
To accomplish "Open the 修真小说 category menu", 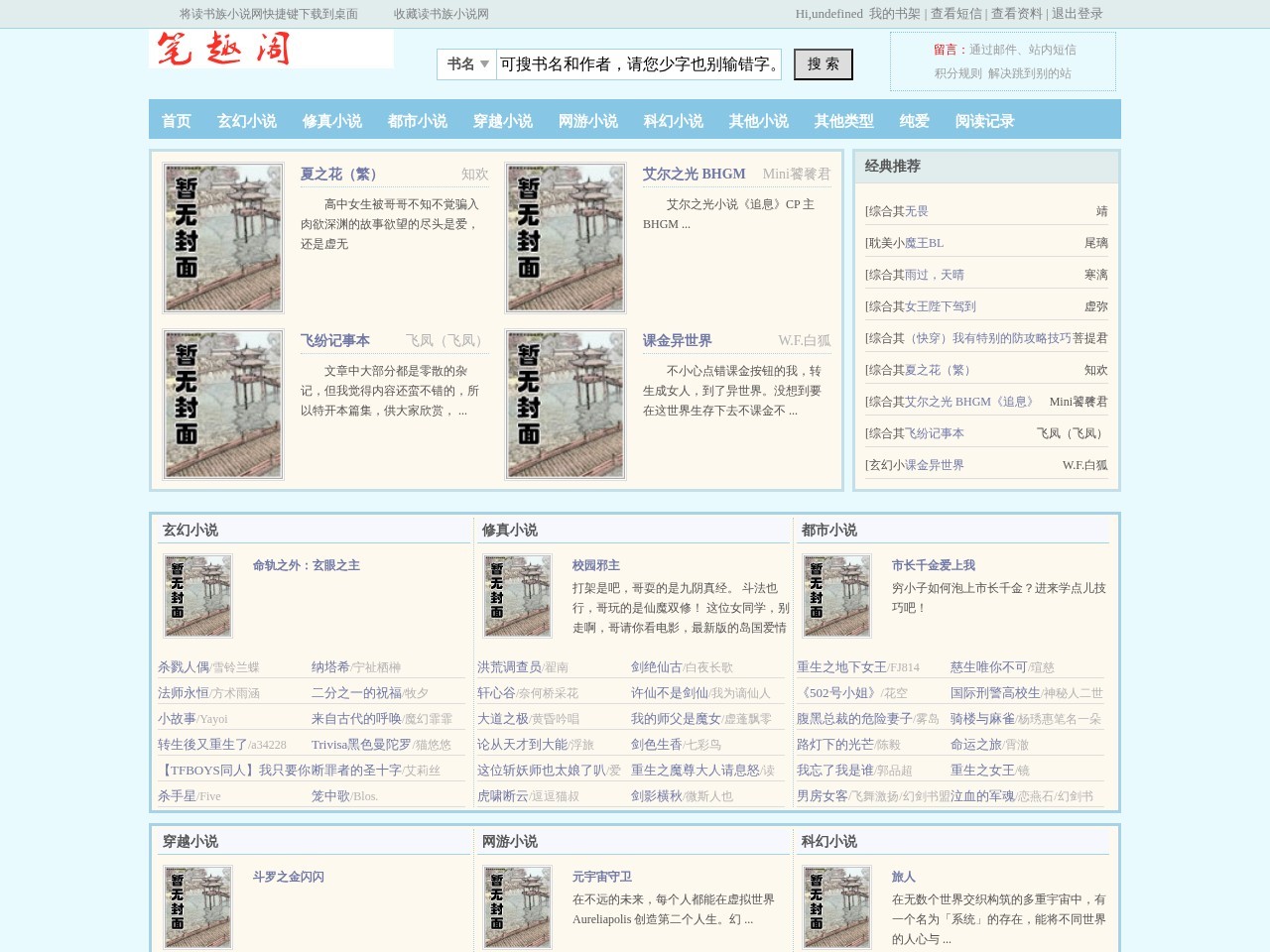I will pyautogui.click(x=331, y=121).
